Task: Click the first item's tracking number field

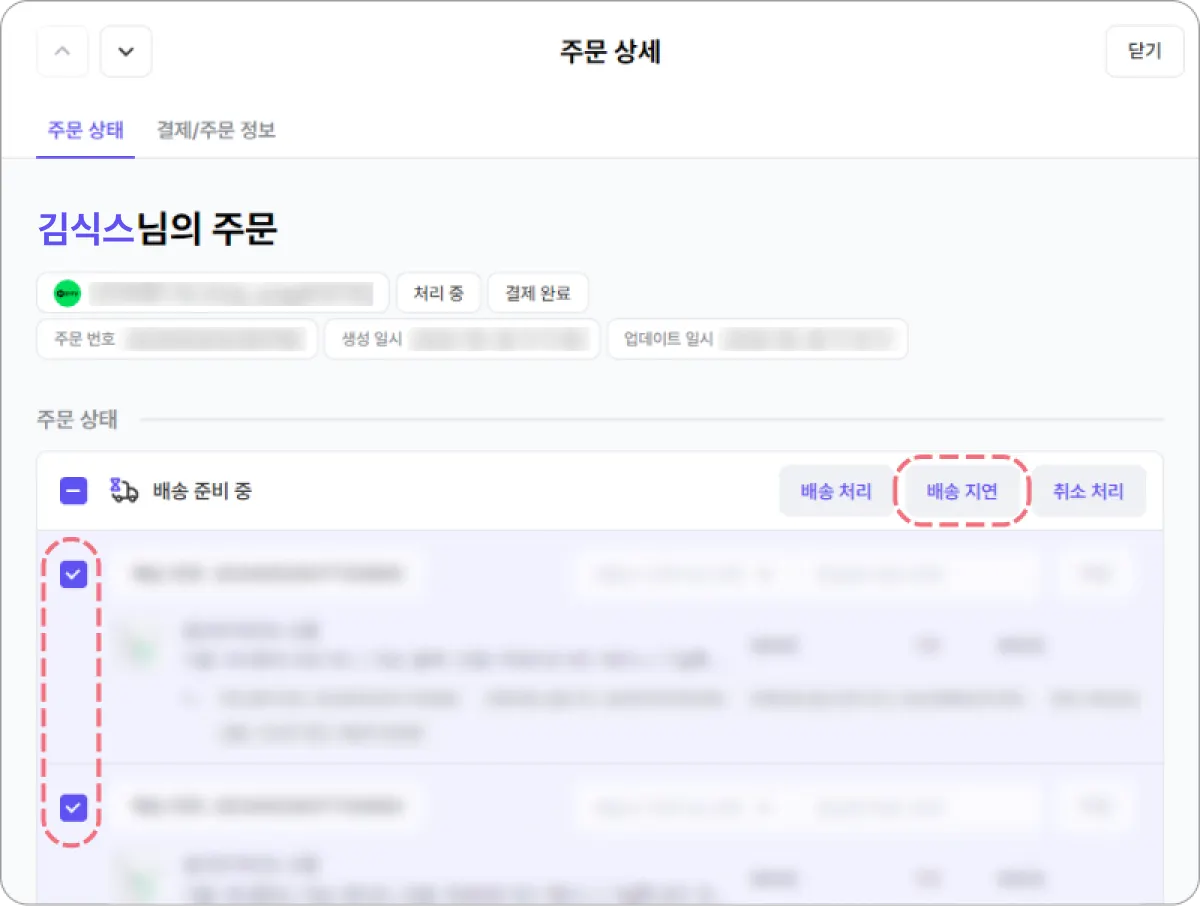Action: pos(920,574)
